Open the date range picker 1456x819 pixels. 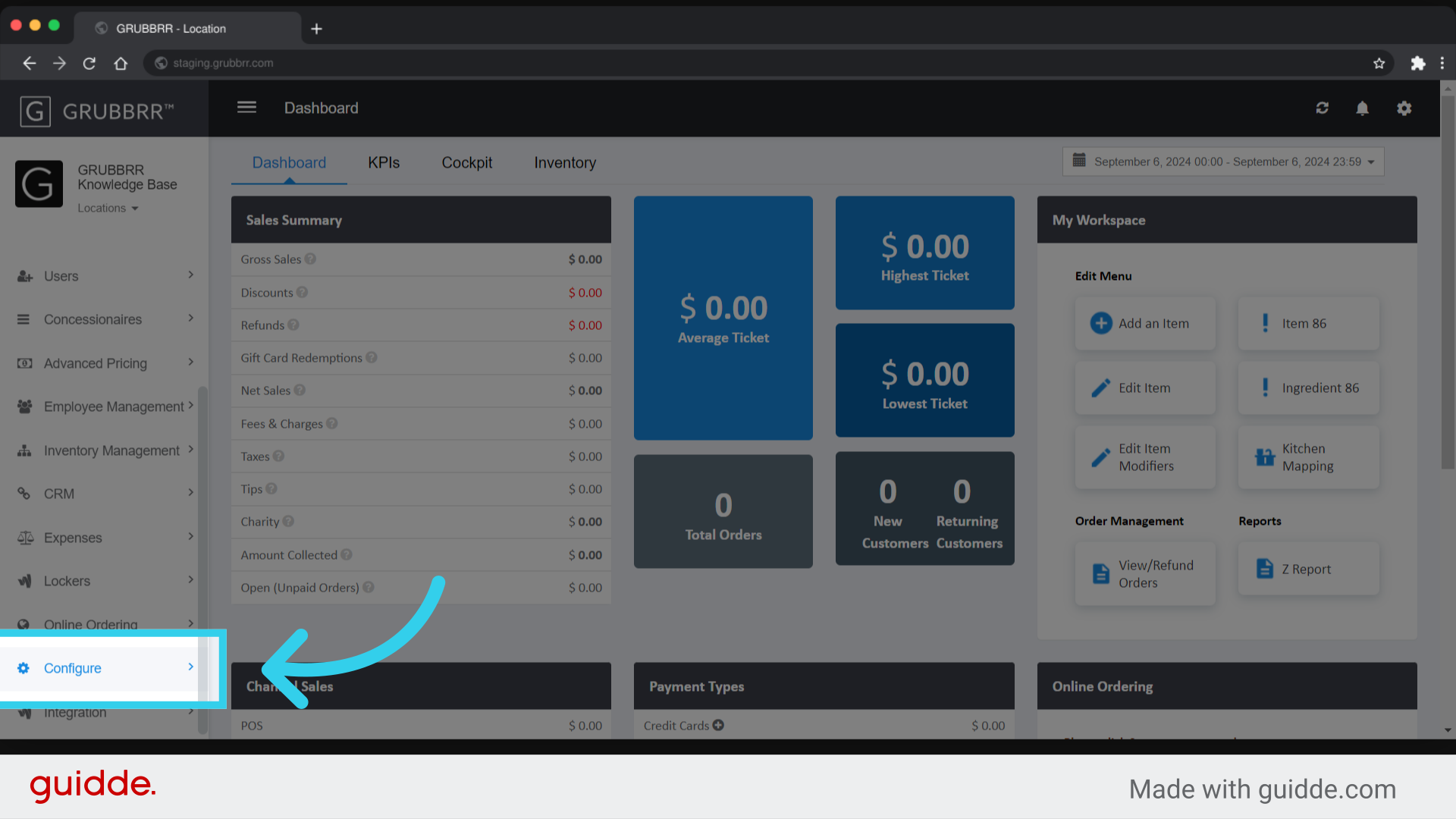tap(1223, 162)
